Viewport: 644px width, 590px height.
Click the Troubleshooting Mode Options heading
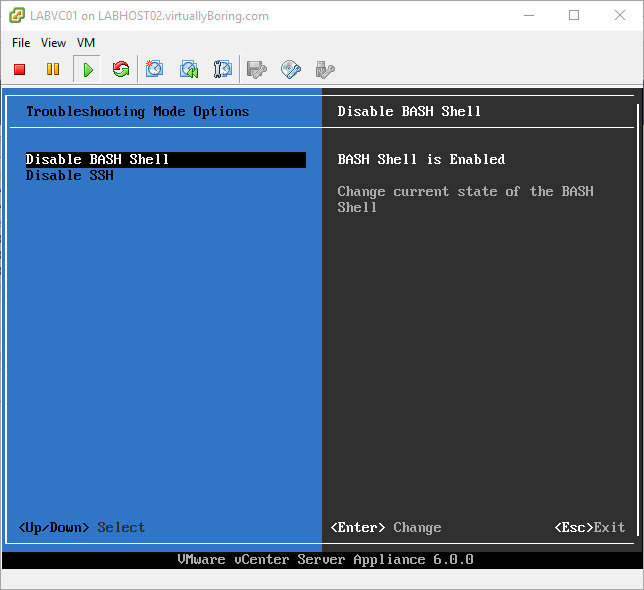coord(138,112)
